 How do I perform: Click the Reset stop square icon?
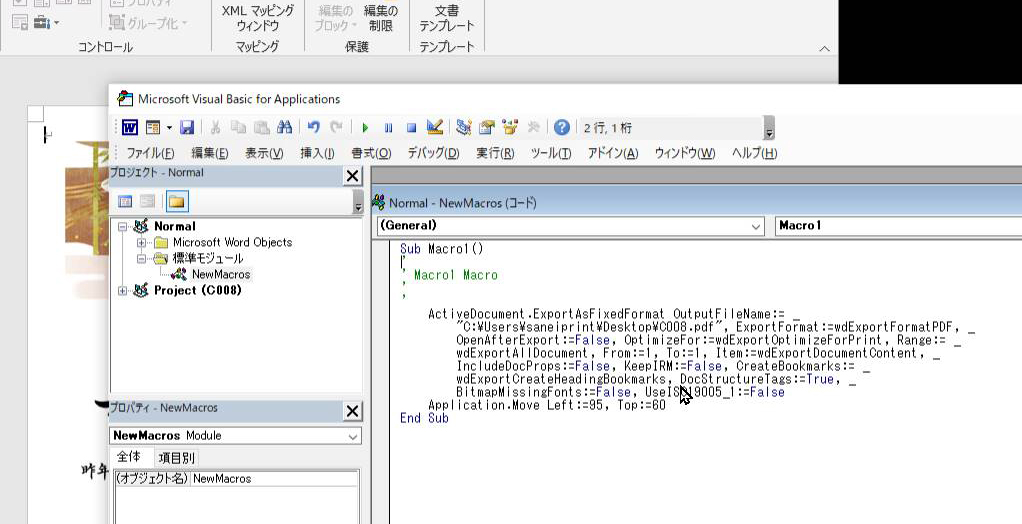pos(411,128)
